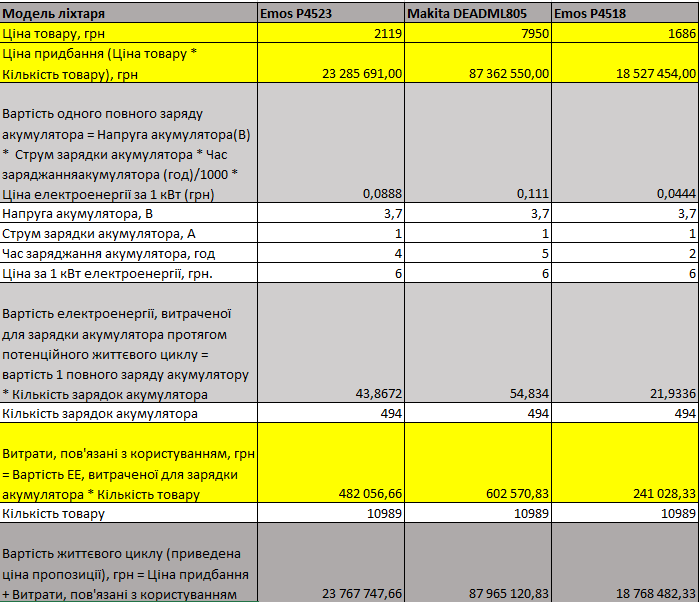The width and height of the screenshot is (699, 602).
Task: Select the "Кількість зарядок акумулятора" label cell
Action: pyautogui.click(x=127, y=413)
